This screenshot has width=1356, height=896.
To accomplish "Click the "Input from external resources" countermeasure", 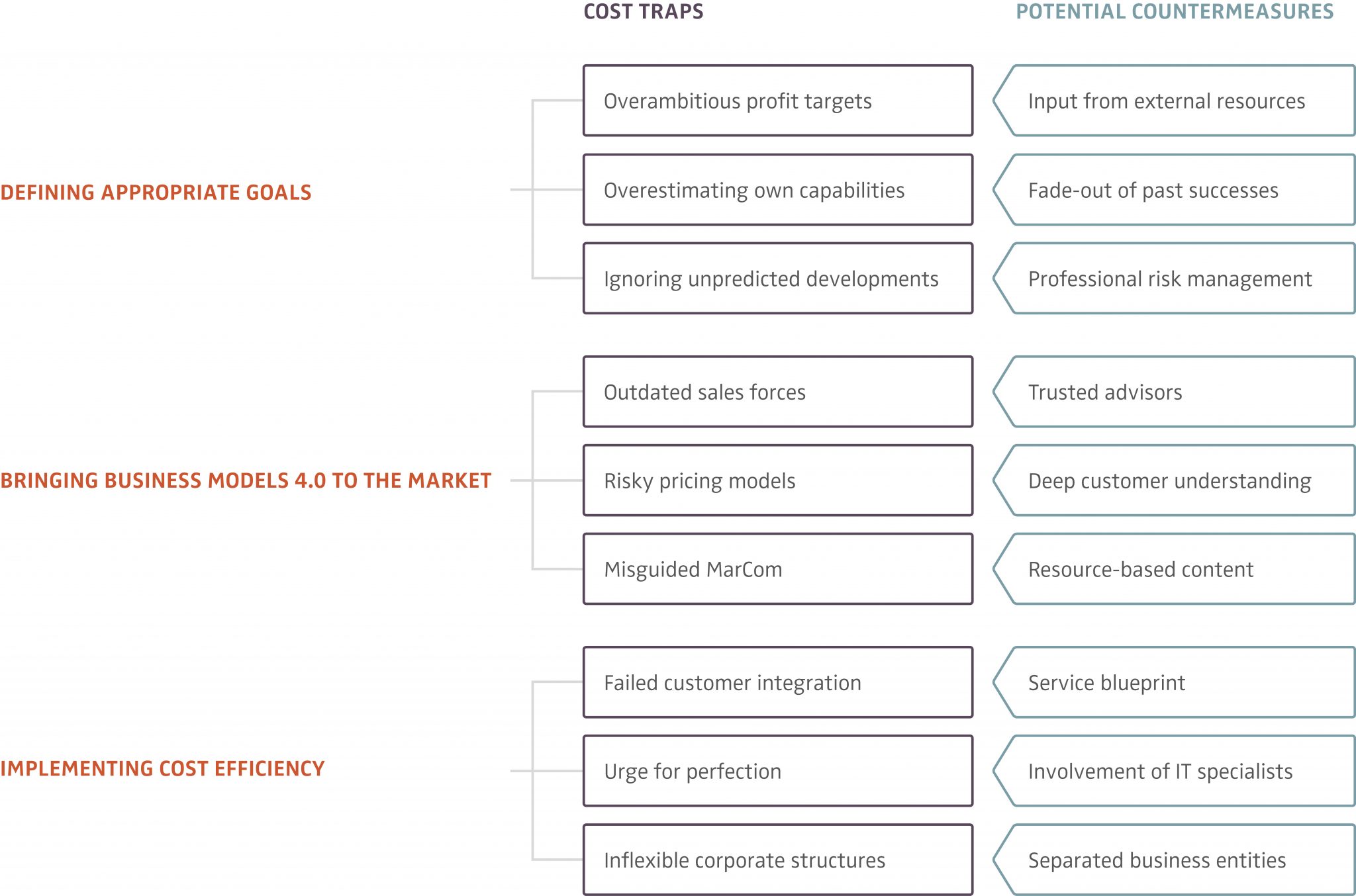I will 1175,101.
